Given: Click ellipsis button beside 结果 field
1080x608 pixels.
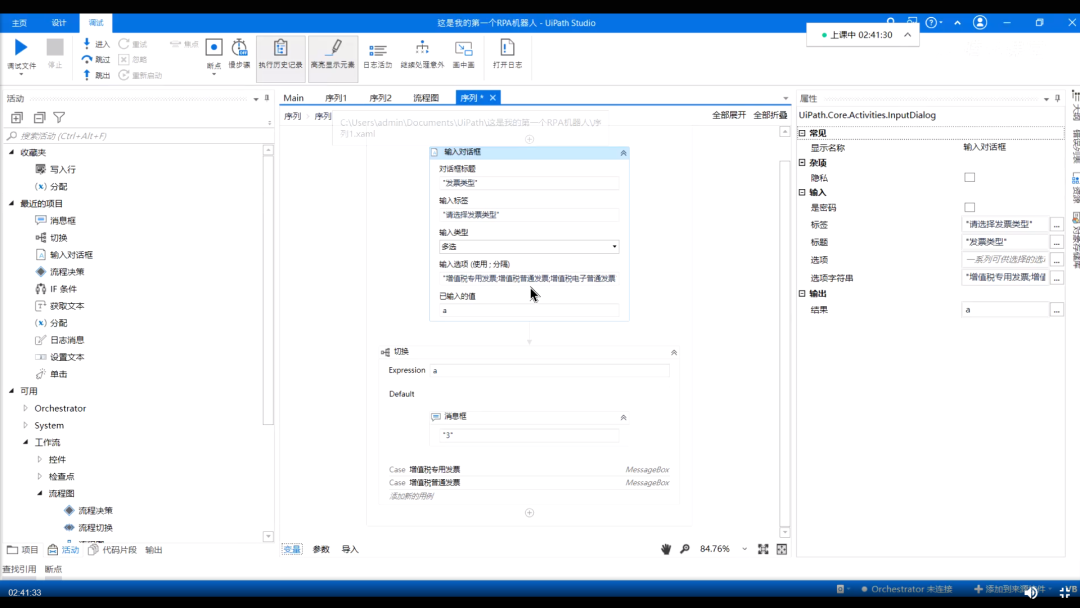Looking at the screenshot, I should 1056,310.
